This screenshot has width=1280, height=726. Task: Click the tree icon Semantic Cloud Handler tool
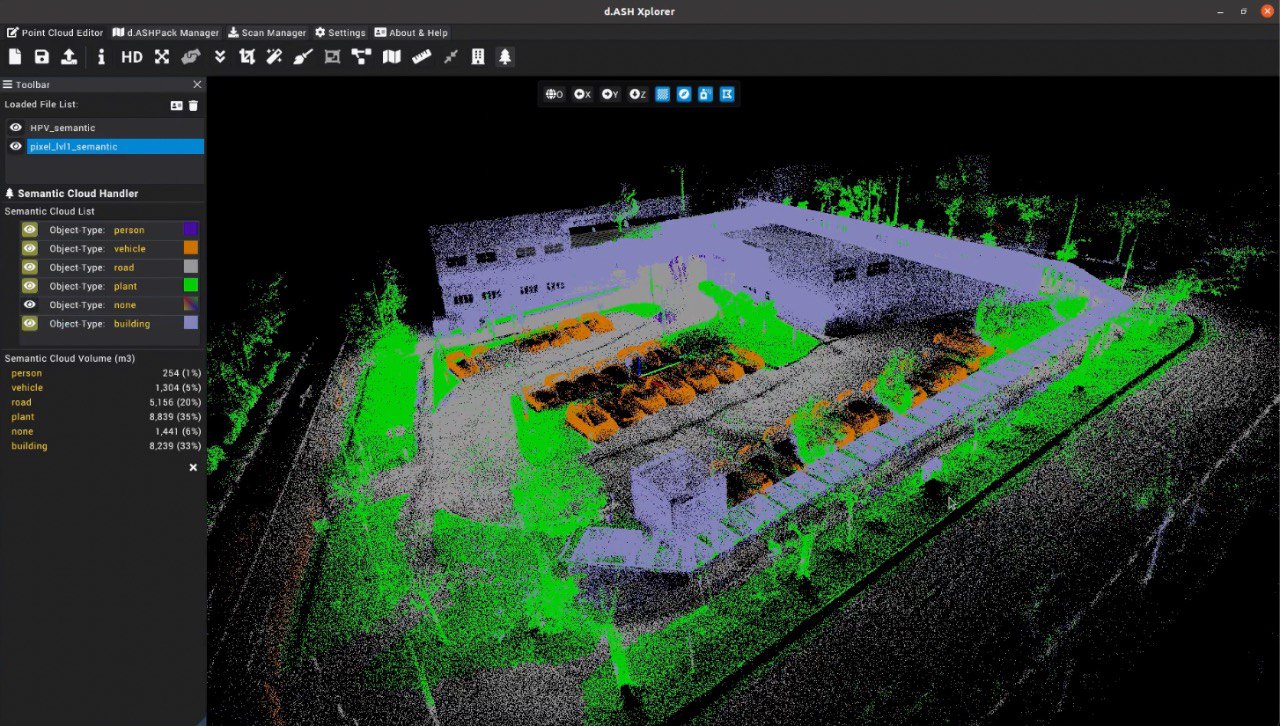[505, 57]
